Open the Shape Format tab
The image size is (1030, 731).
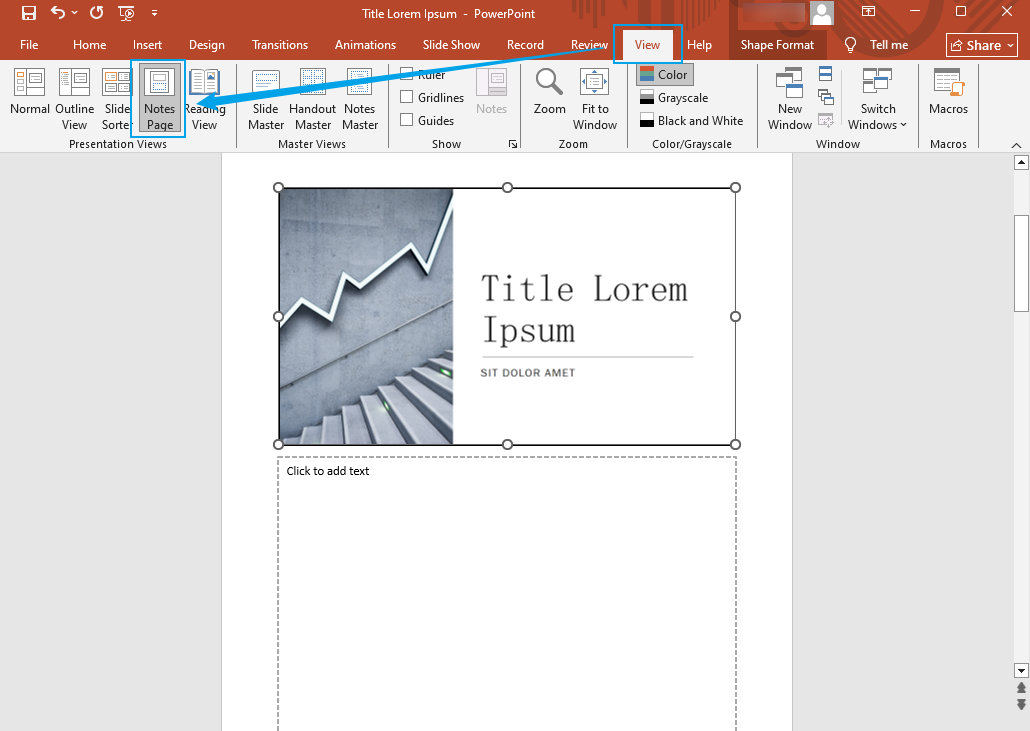click(x=778, y=45)
